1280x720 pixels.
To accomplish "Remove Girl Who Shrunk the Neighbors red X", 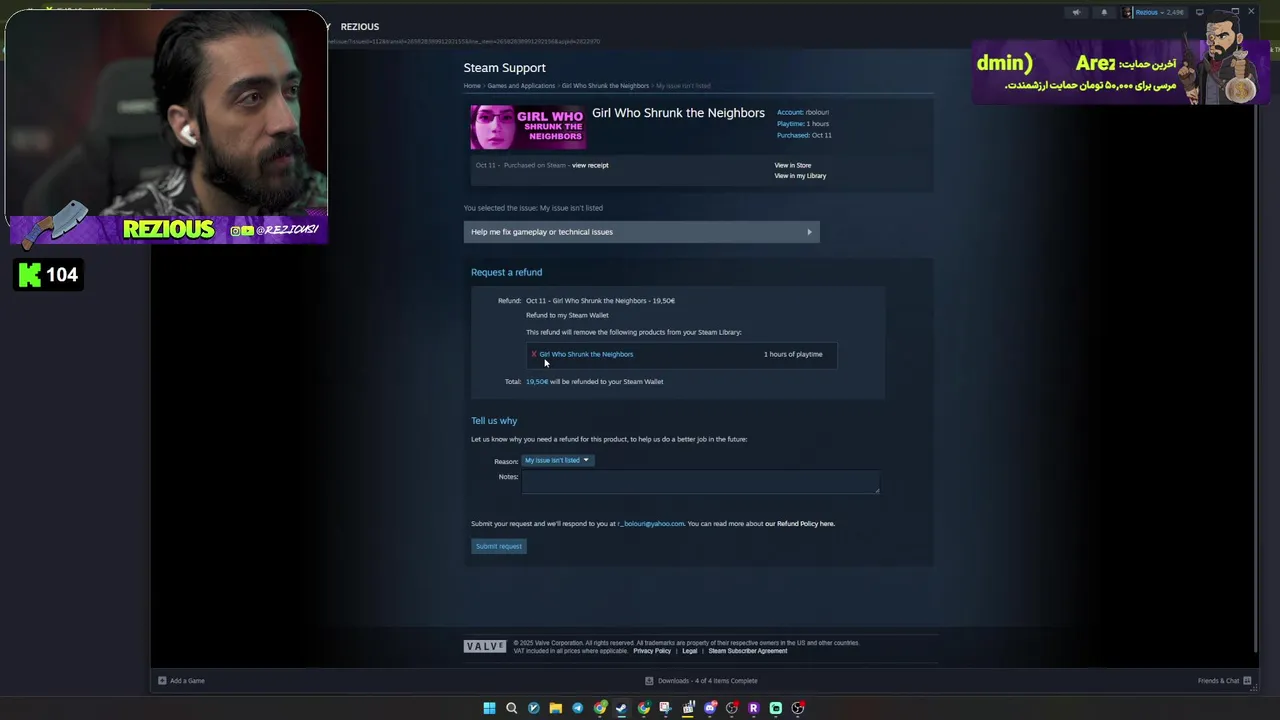I will click(534, 354).
